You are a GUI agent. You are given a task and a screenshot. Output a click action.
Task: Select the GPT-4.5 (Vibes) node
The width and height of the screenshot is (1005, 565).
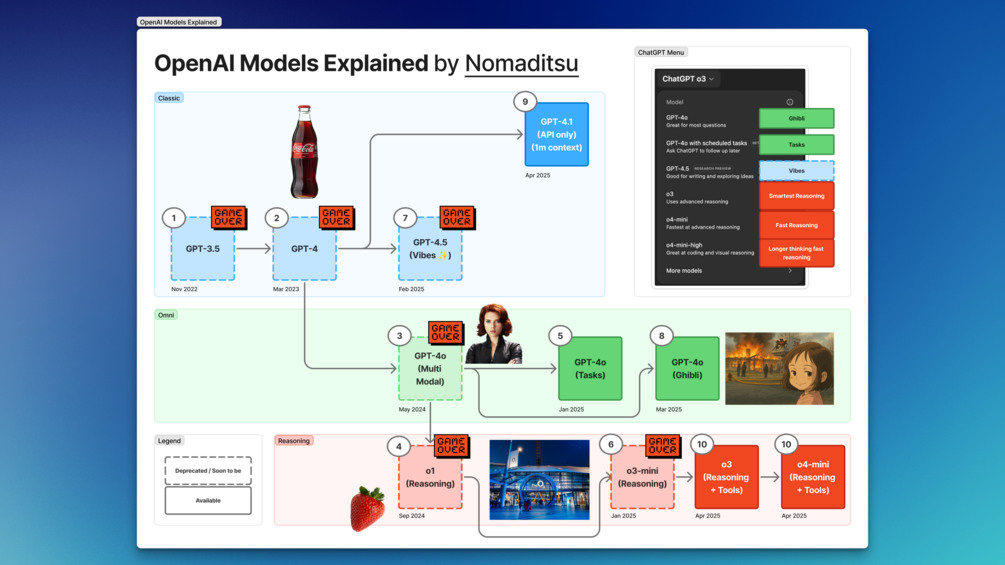click(x=430, y=249)
